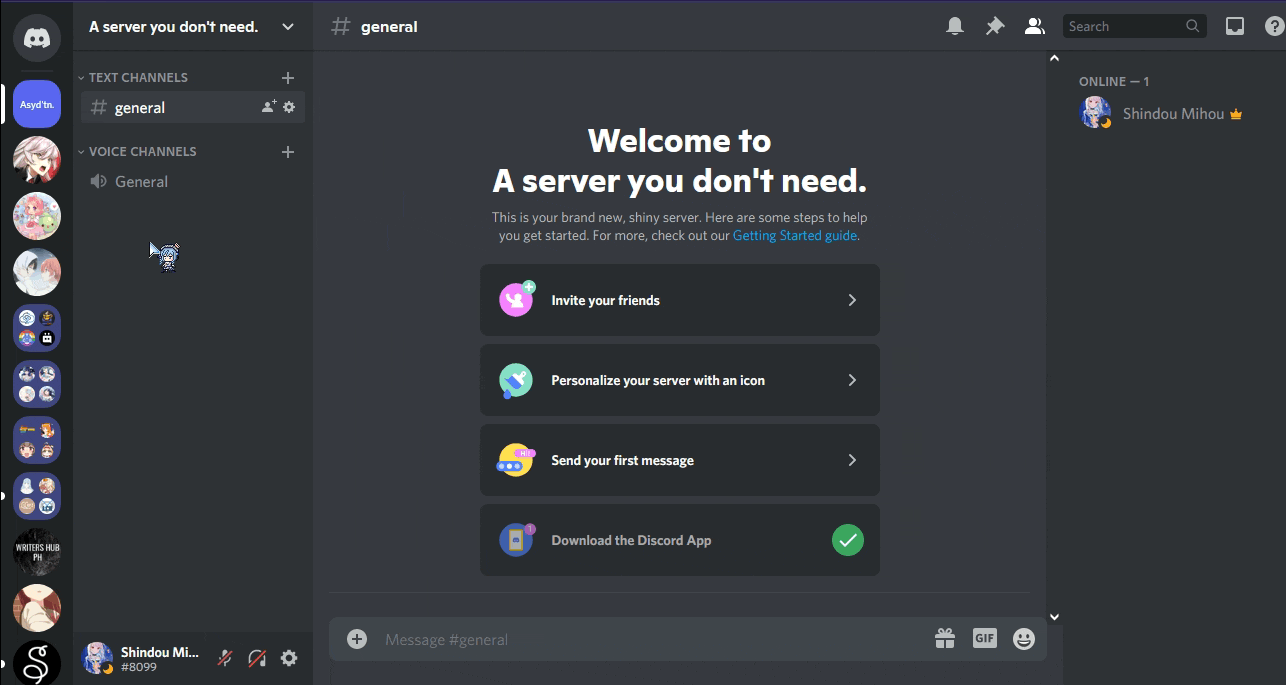Screen dimensions: 1286x685
Task: Hide the member list icon
Action: (x=1034, y=25)
